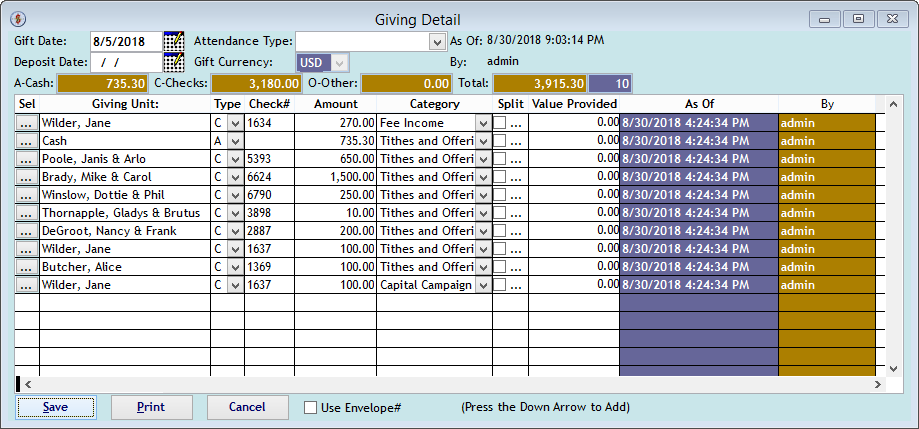Click the Category column header
This screenshot has width=919, height=429.
(x=434, y=104)
